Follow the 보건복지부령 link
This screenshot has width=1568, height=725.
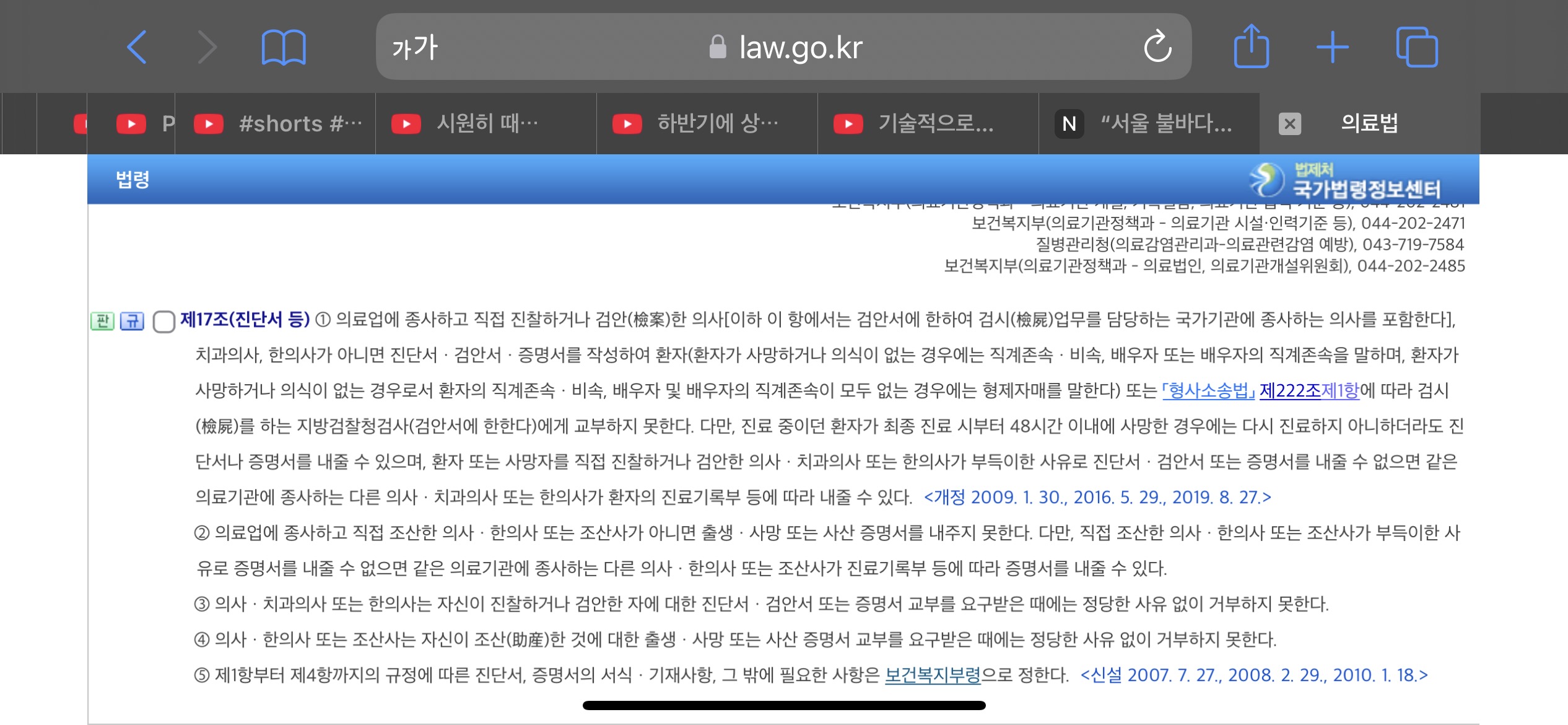933,675
